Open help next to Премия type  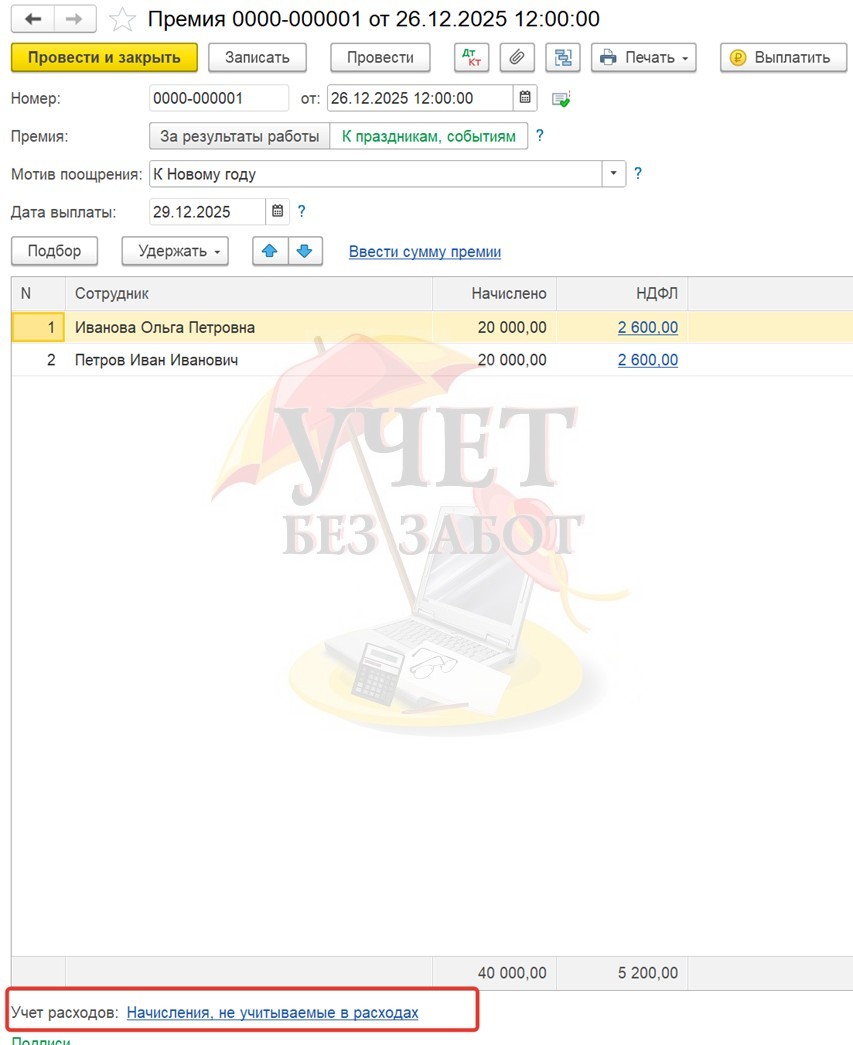[540, 135]
